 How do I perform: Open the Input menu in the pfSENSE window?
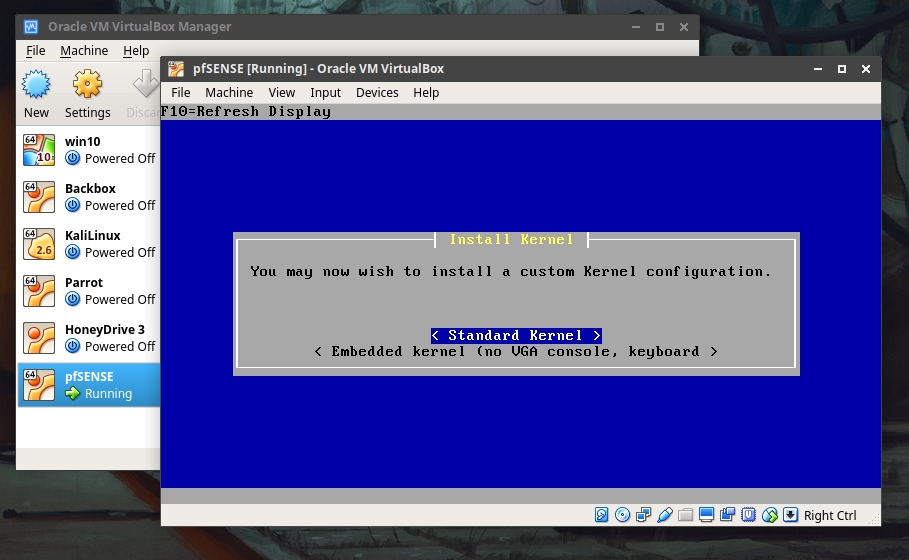pyautogui.click(x=325, y=93)
